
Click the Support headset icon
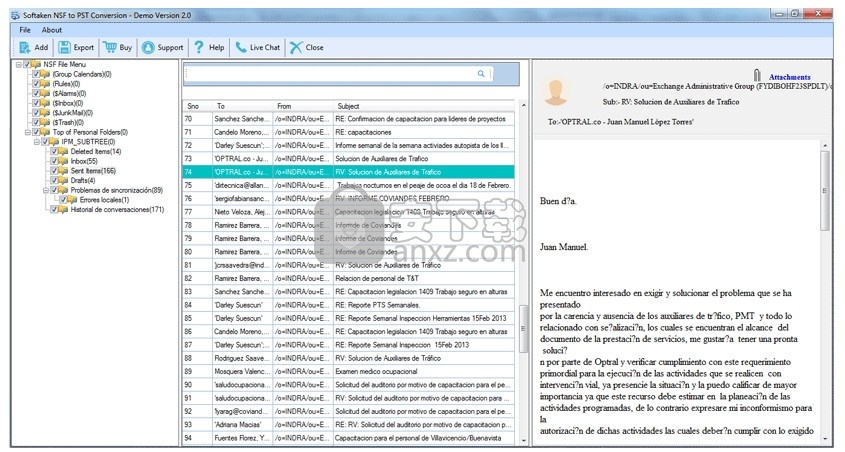148,47
